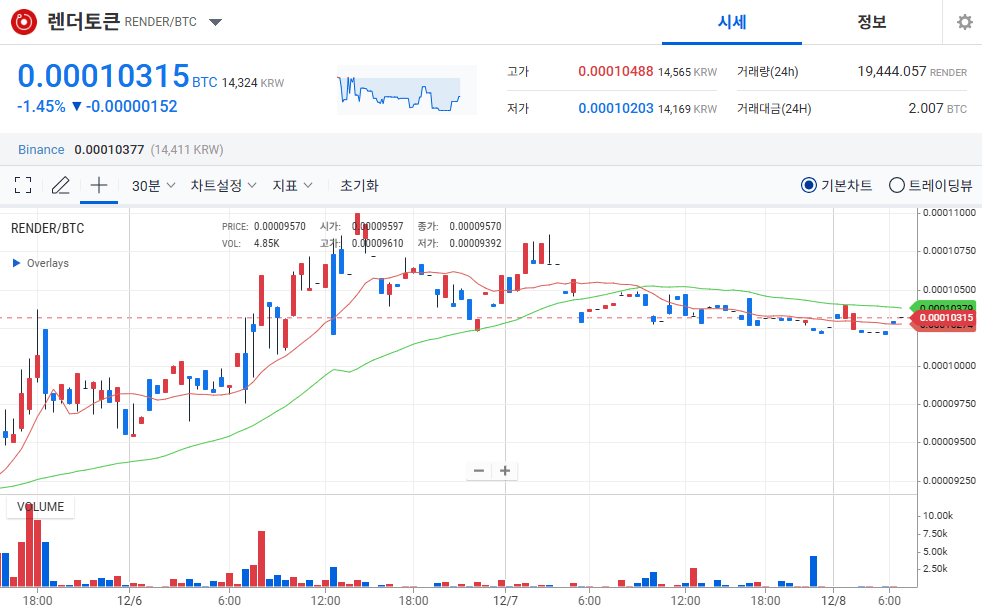
Task: Open the 지표 indicators dropdown
Action: point(292,186)
